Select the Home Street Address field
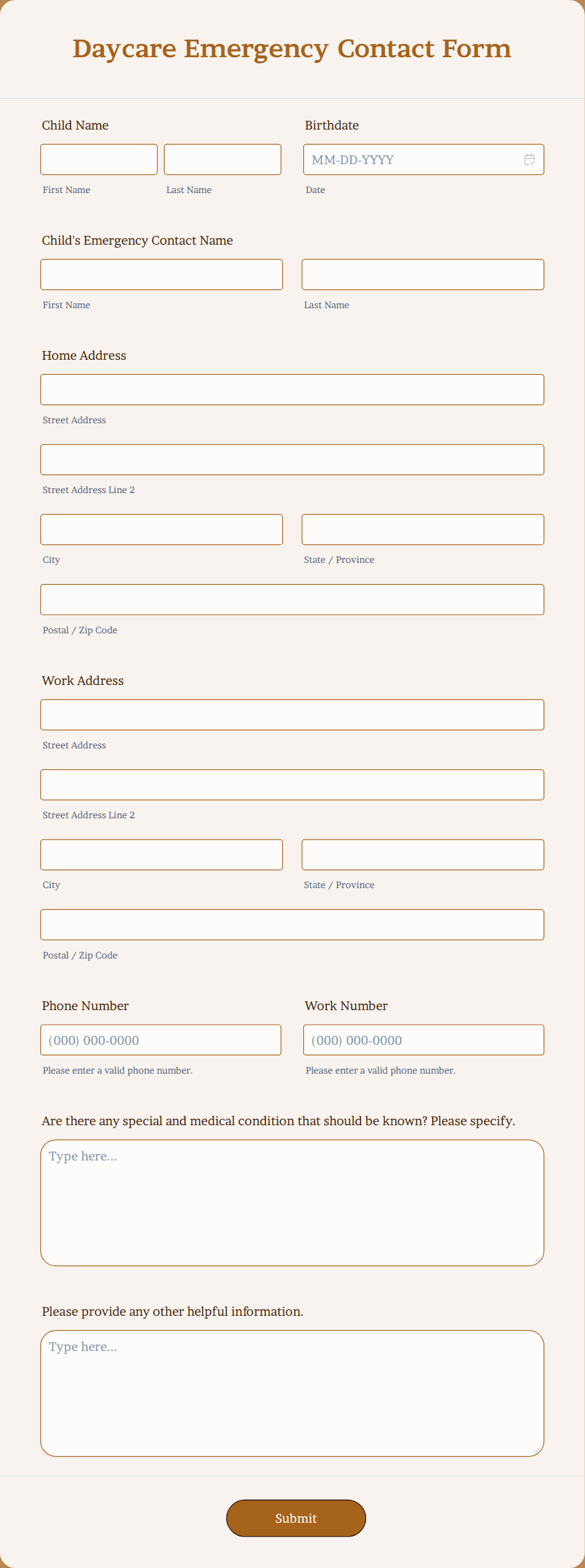 [292, 389]
